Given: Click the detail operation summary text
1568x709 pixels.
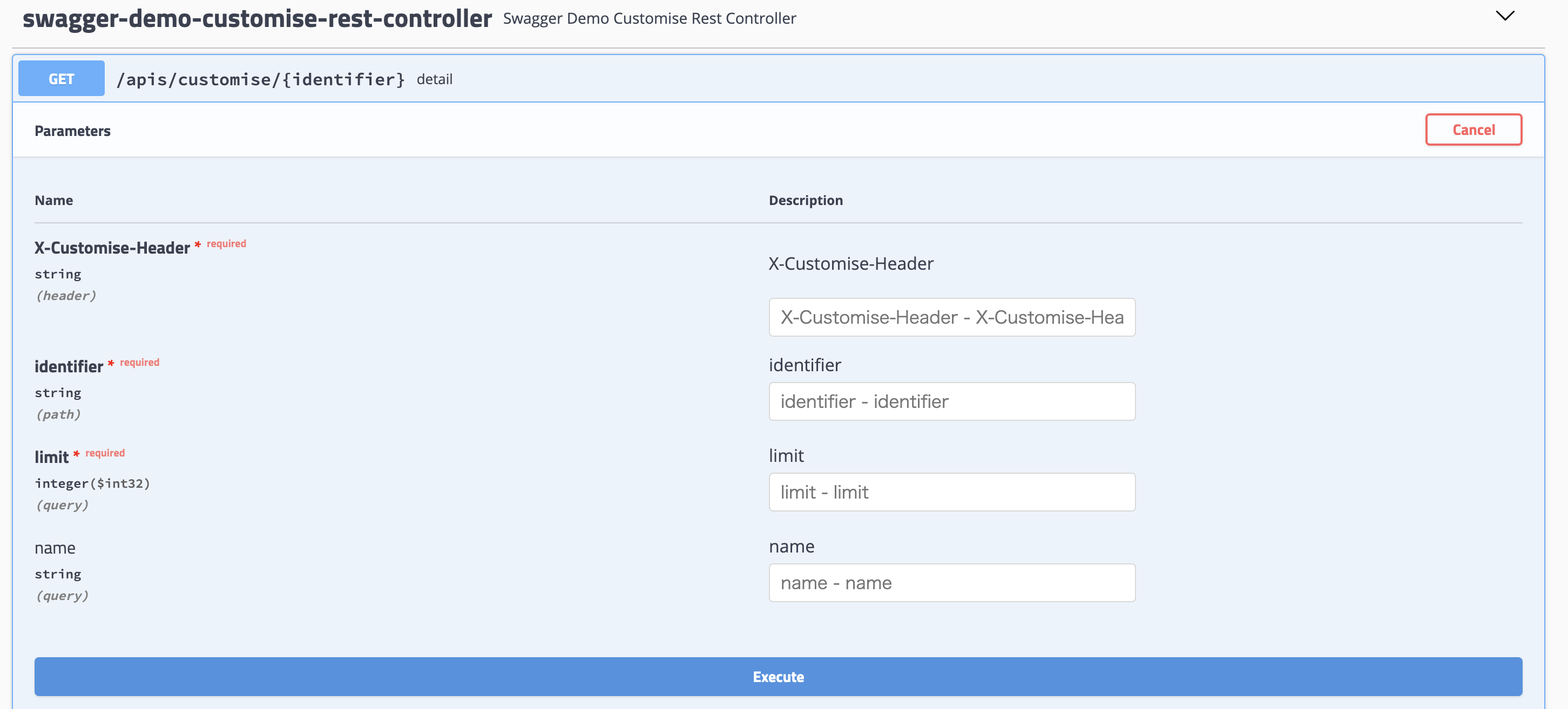Looking at the screenshot, I should (x=434, y=80).
